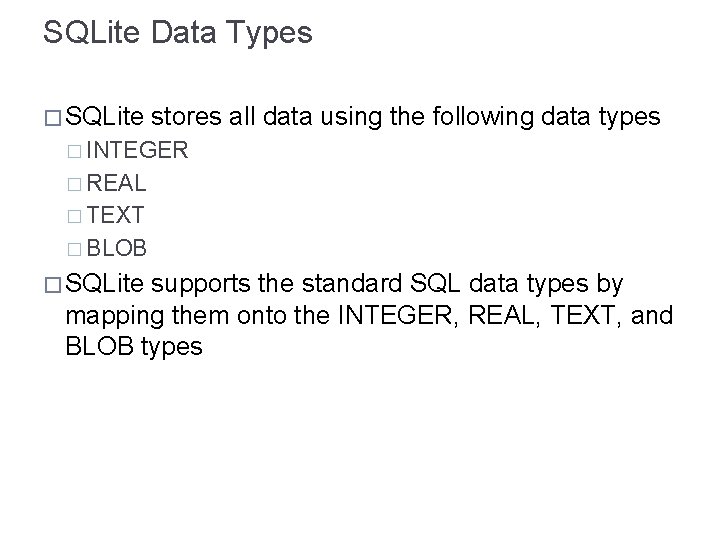Click the REAL sub-list item text
Viewport: 720px width, 540px height.
[116, 183]
